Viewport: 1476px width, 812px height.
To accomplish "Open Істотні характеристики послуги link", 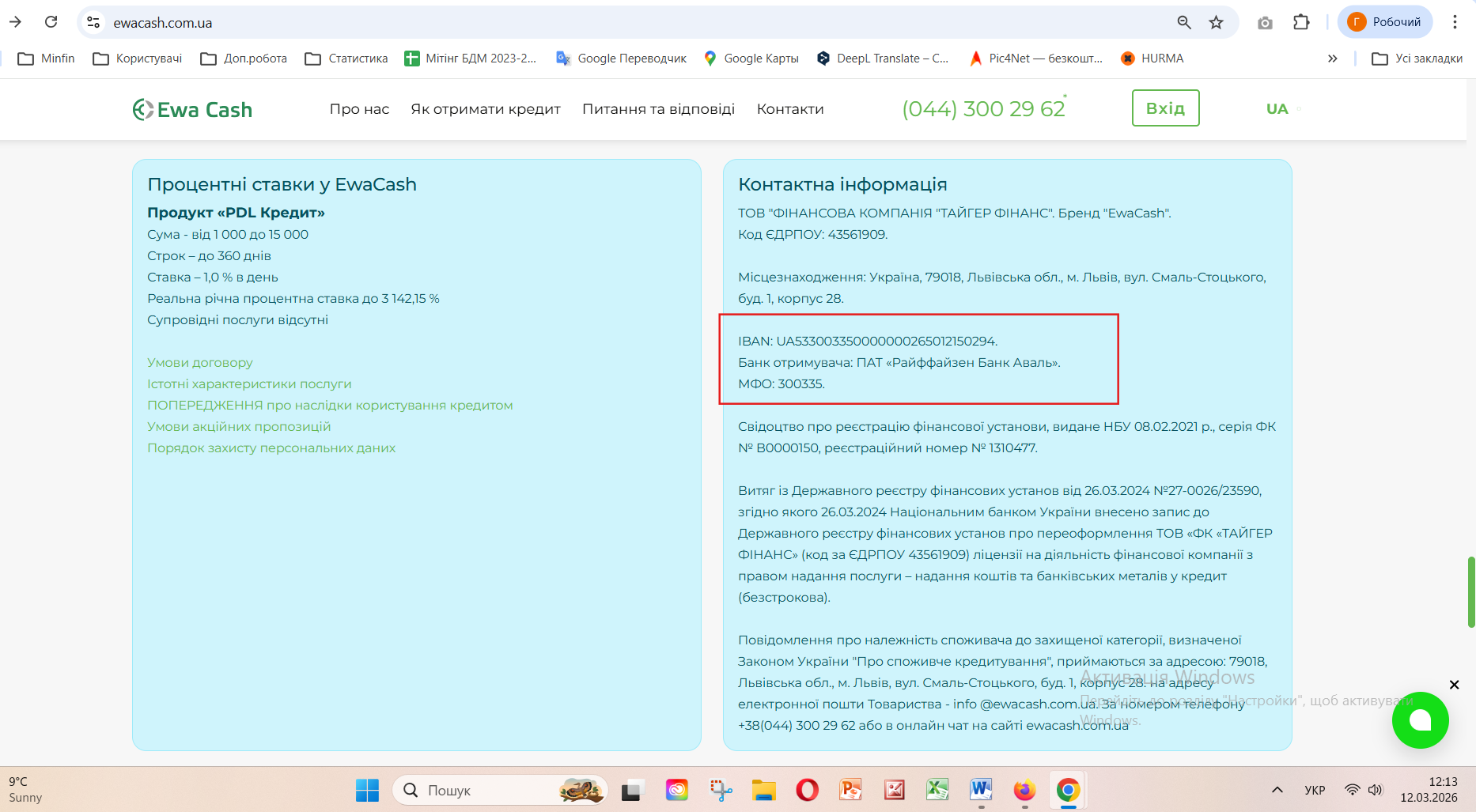I will click(x=249, y=383).
